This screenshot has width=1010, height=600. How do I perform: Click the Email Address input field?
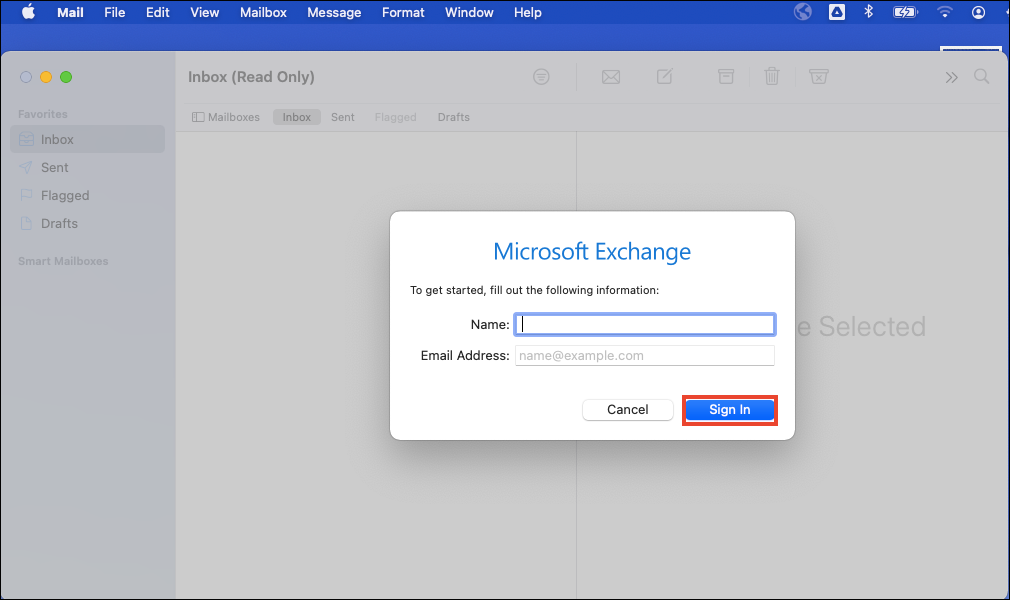coord(645,355)
